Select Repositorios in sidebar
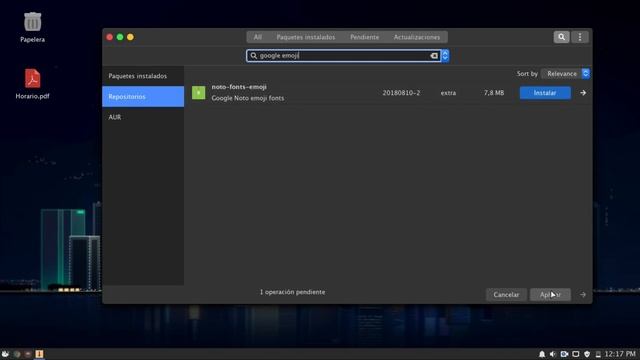 [x=143, y=96]
